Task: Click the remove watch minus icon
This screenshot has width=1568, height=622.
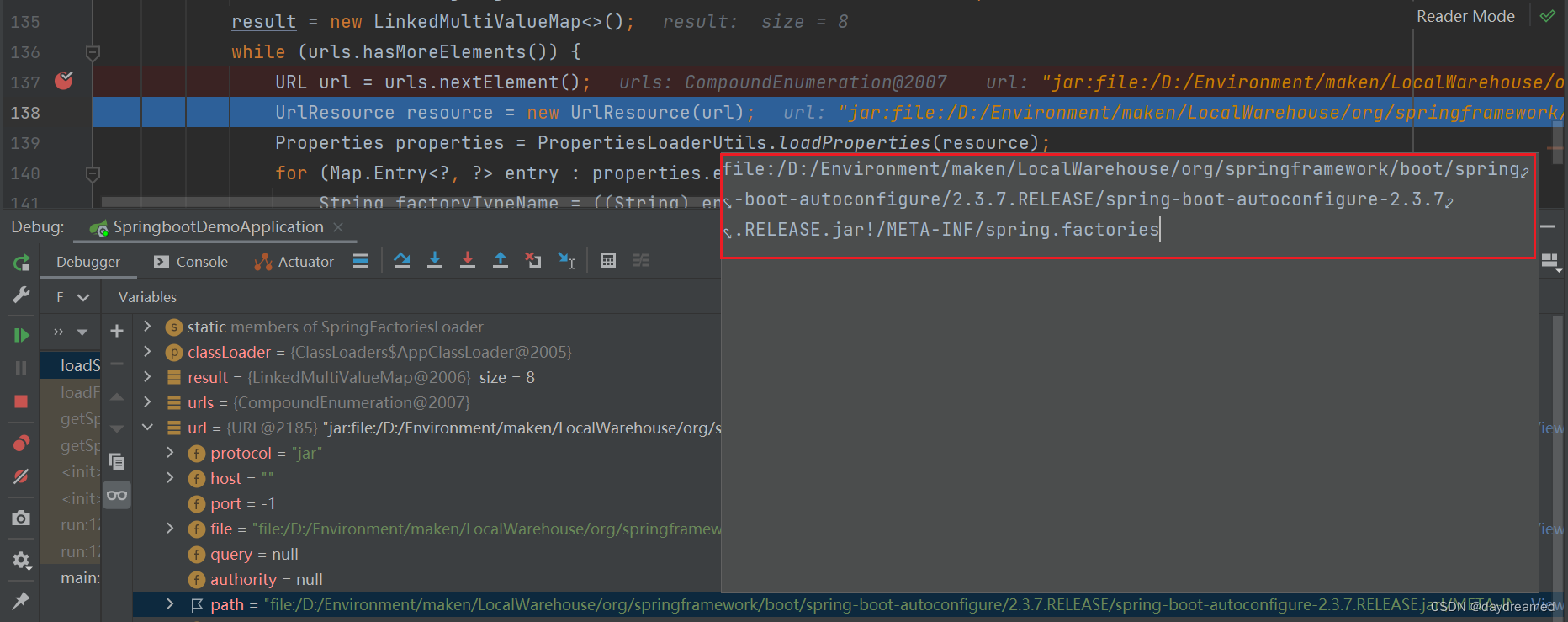Action: [117, 364]
